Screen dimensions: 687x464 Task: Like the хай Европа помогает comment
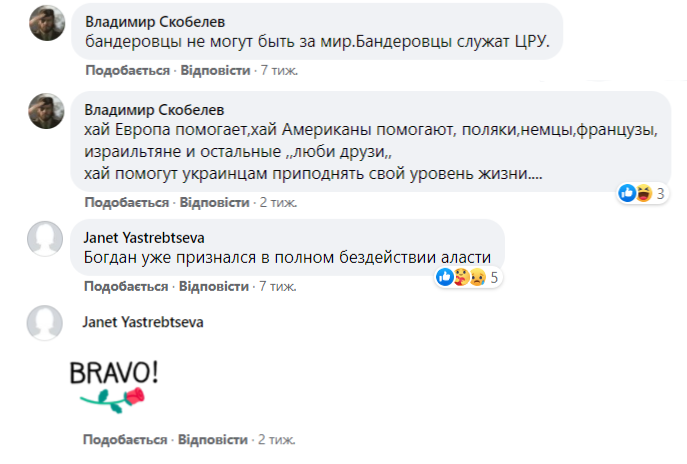coord(126,202)
